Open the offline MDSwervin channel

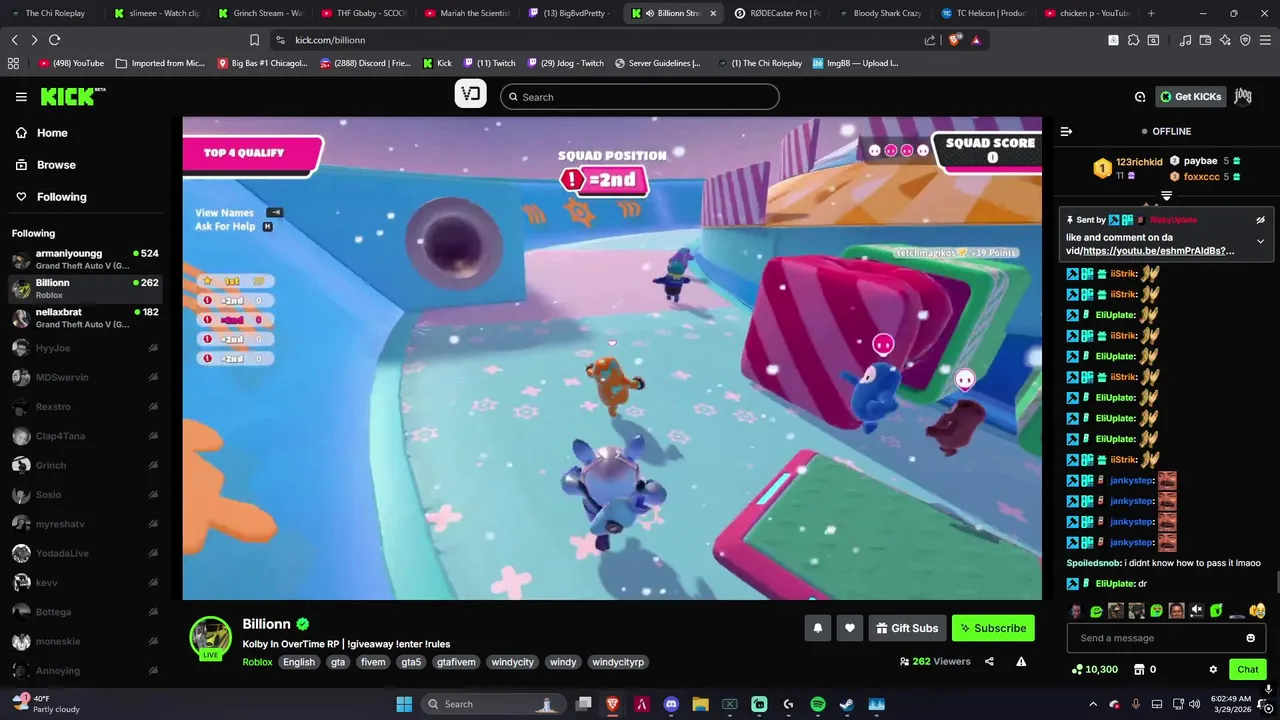click(85, 377)
